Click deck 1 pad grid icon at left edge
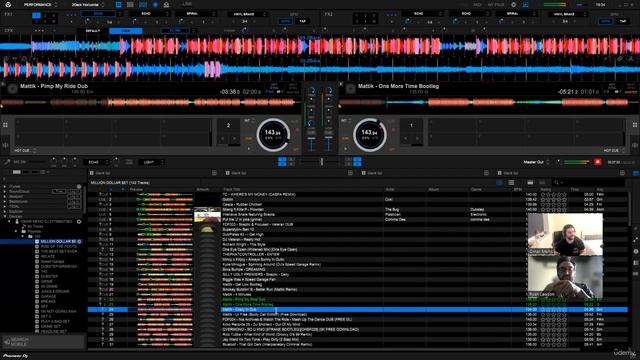This screenshot has height=360, width=640. (5, 125)
